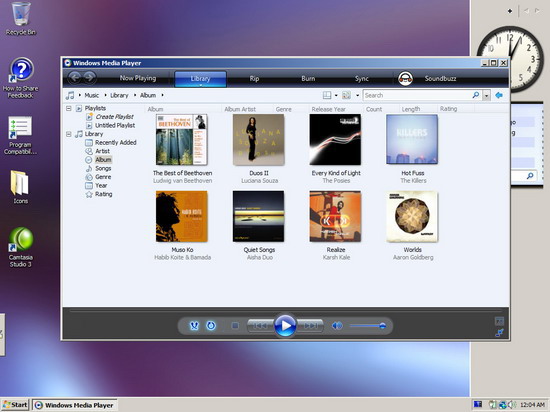
Task: Toggle repeat playback
Action: [210, 326]
